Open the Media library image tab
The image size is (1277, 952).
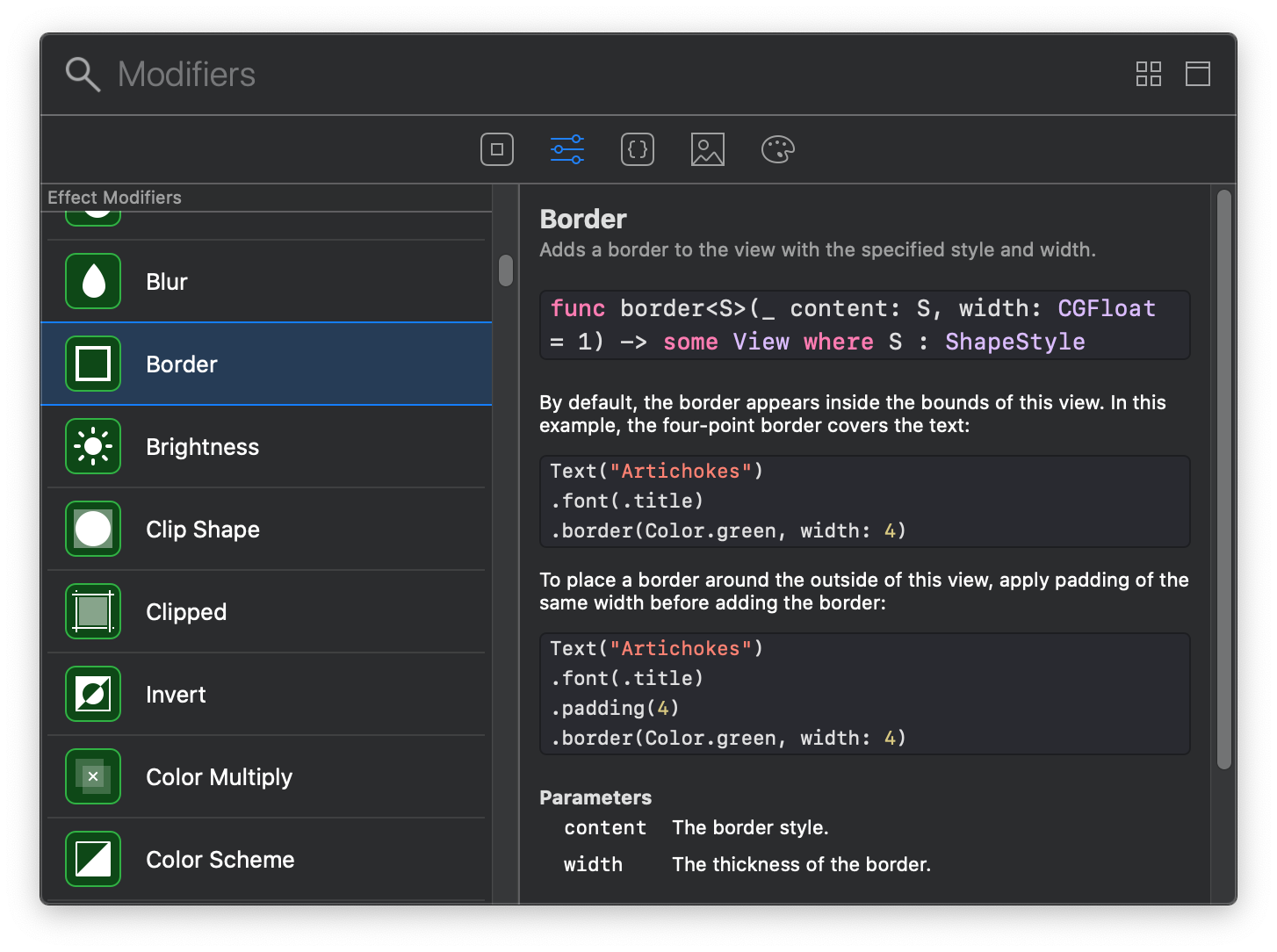point(708,149)
